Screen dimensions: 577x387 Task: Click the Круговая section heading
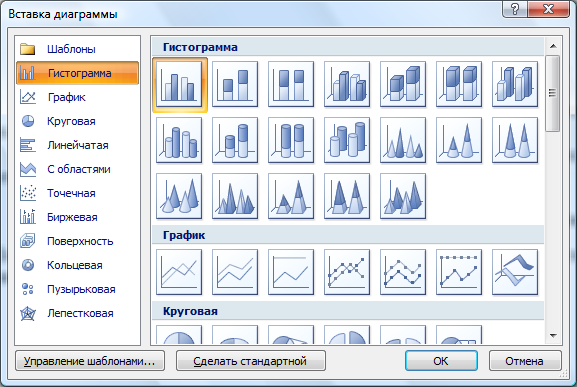click(190, 311)
